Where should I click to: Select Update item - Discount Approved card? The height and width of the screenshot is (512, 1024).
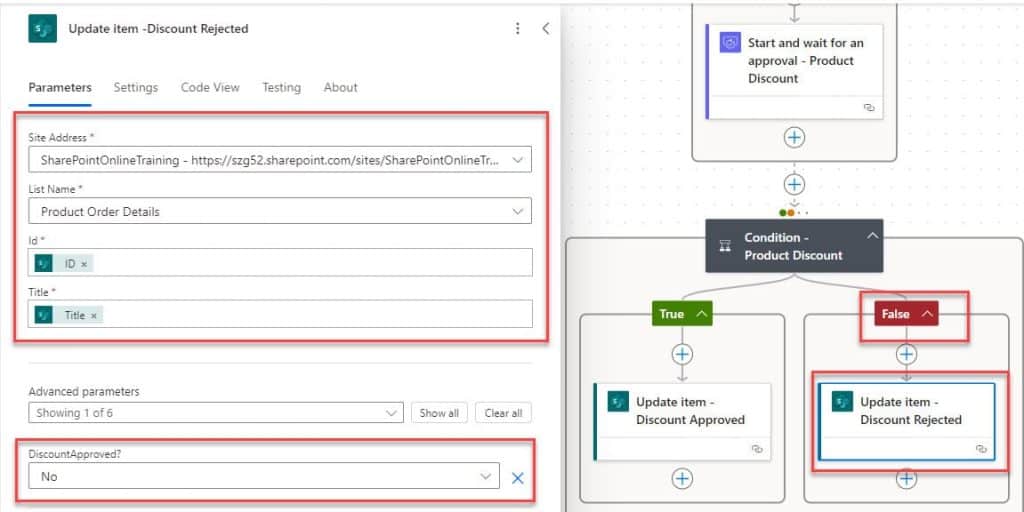682,422
